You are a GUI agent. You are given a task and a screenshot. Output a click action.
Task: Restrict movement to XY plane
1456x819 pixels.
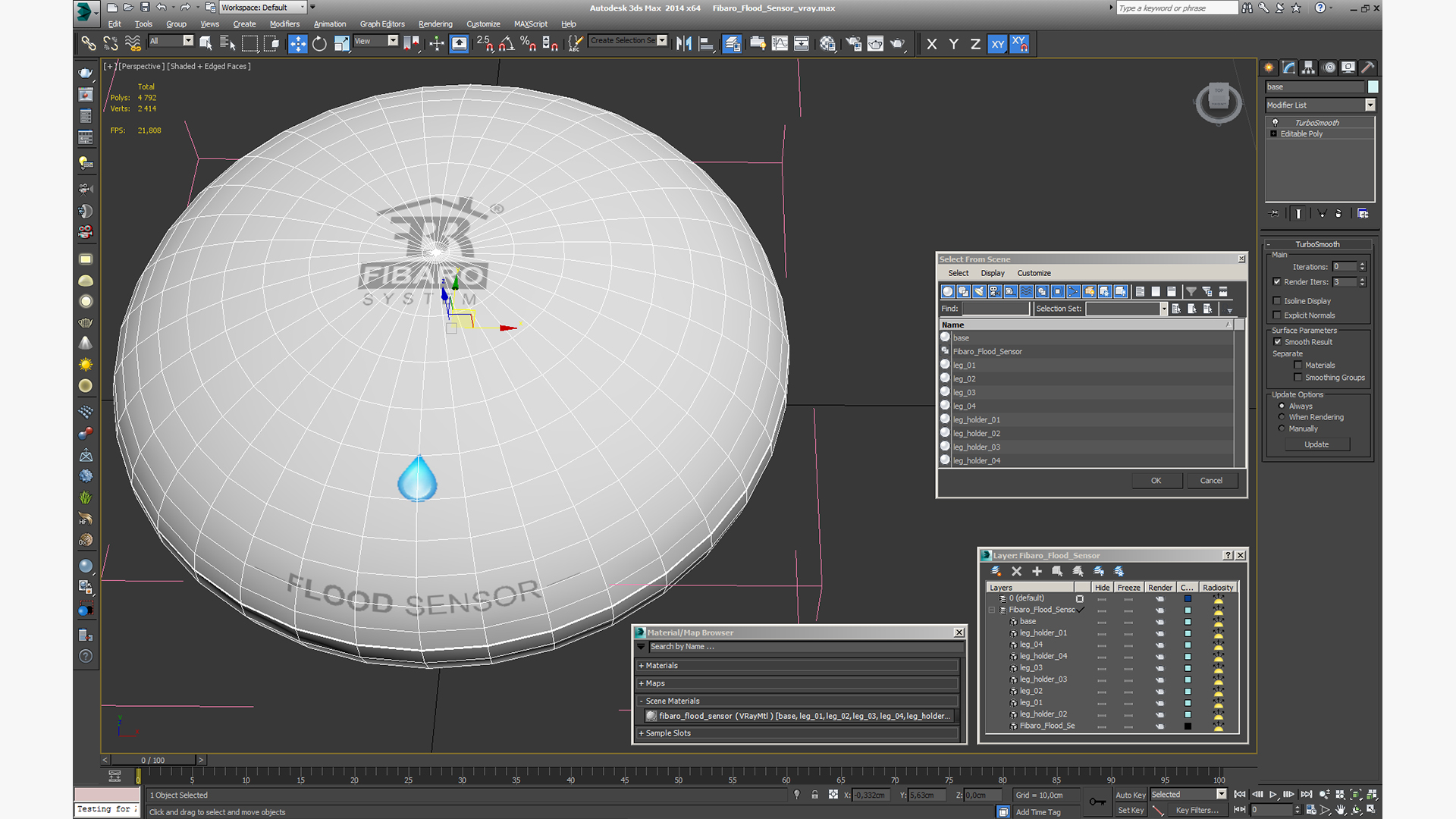click(997, 44)
